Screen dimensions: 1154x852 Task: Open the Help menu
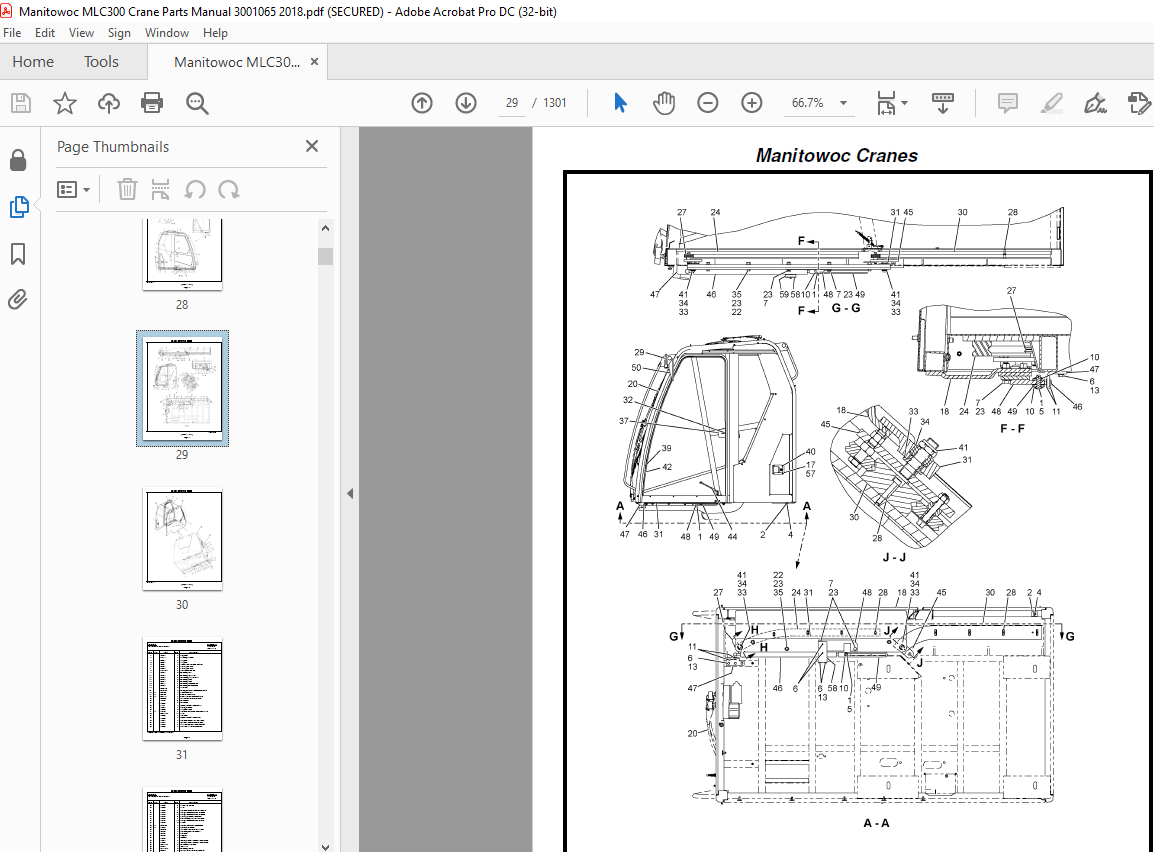click(x=216, y=33)
